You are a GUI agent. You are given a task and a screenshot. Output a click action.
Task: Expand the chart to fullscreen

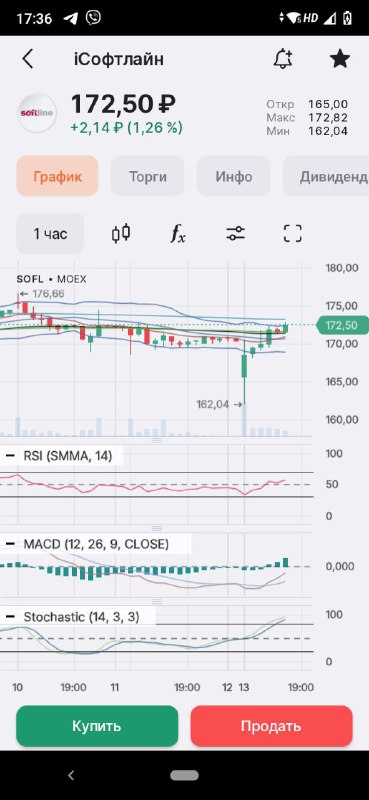pyautogui.click(x=292, y=234)
